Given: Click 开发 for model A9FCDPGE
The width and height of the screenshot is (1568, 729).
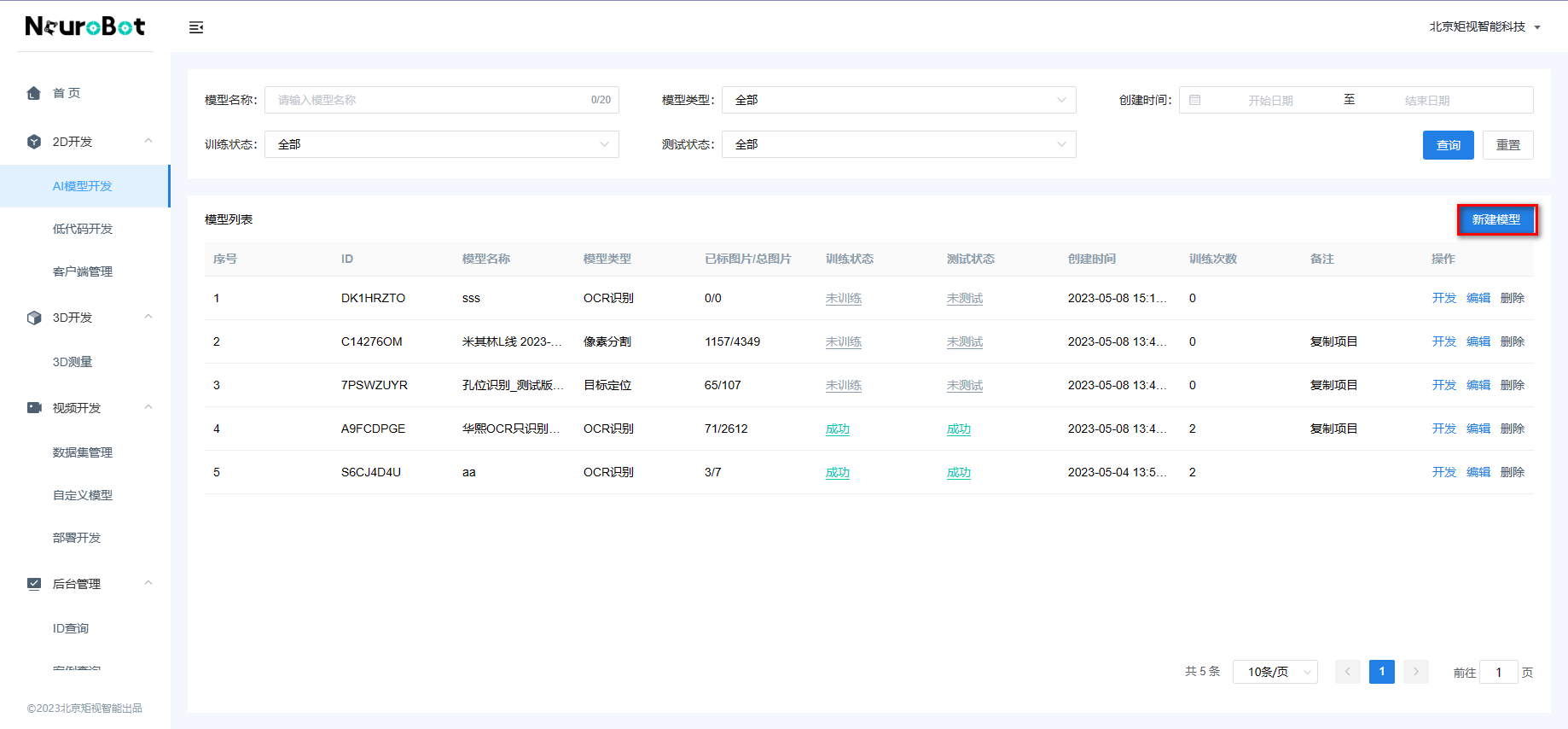Looking at the screenshot, I should [x=1444, y=429].
